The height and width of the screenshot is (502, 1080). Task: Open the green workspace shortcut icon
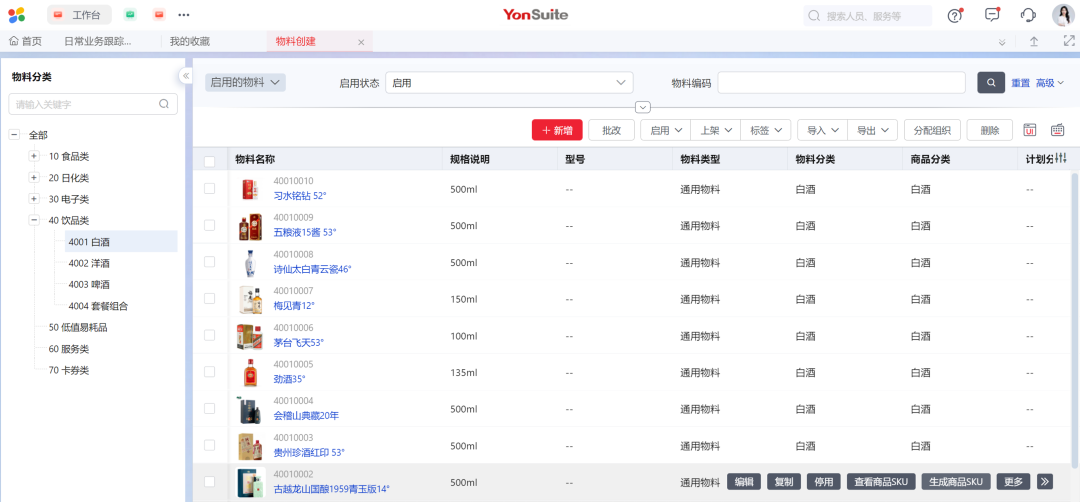click(x=130, y=14)
